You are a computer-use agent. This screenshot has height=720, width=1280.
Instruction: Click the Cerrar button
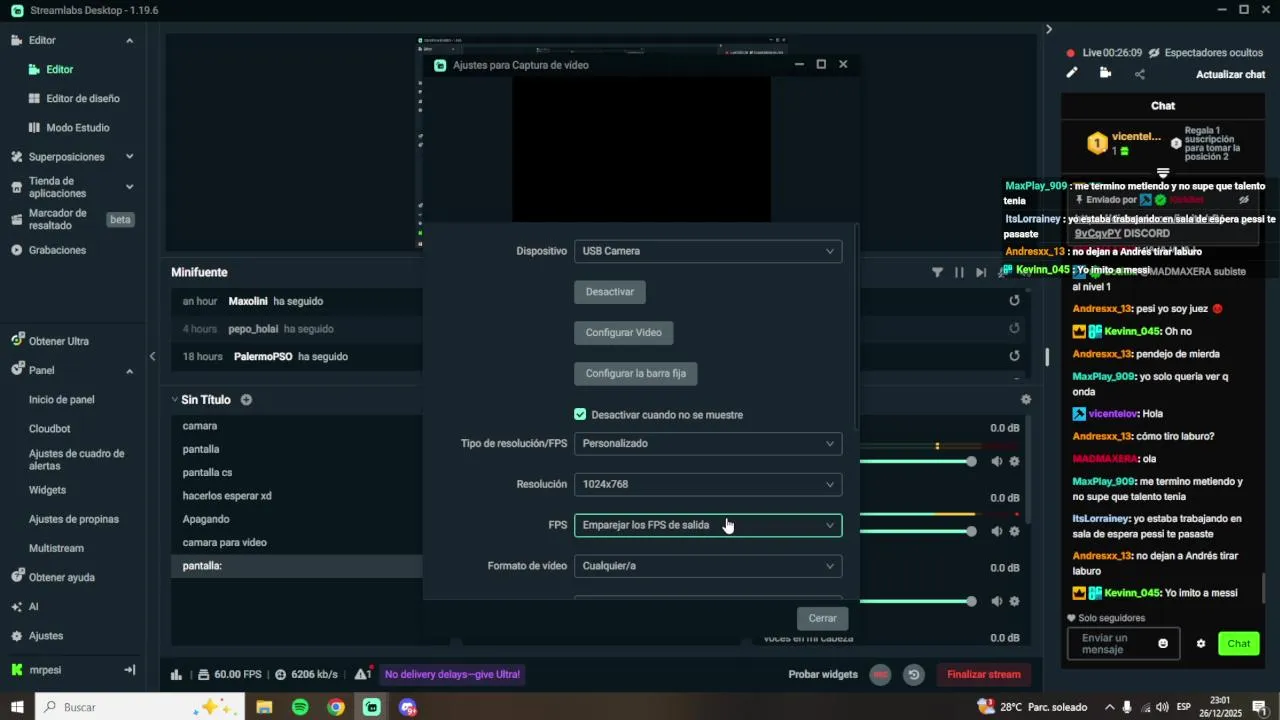pyautogui.click(x=822, y=618)
